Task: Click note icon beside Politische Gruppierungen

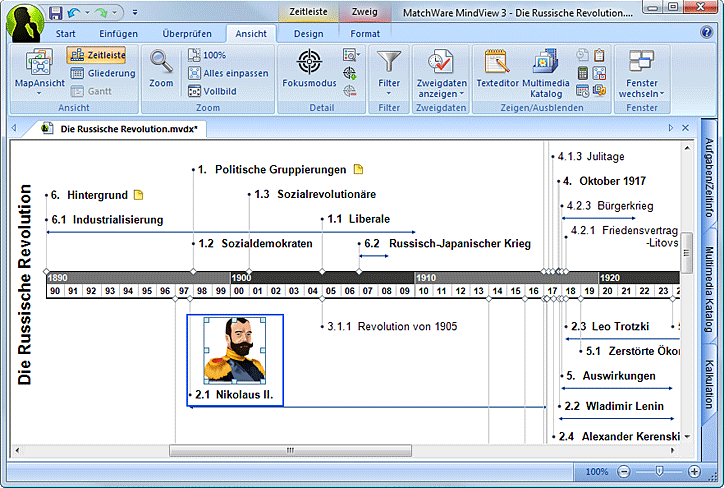Action: [358, 169]
